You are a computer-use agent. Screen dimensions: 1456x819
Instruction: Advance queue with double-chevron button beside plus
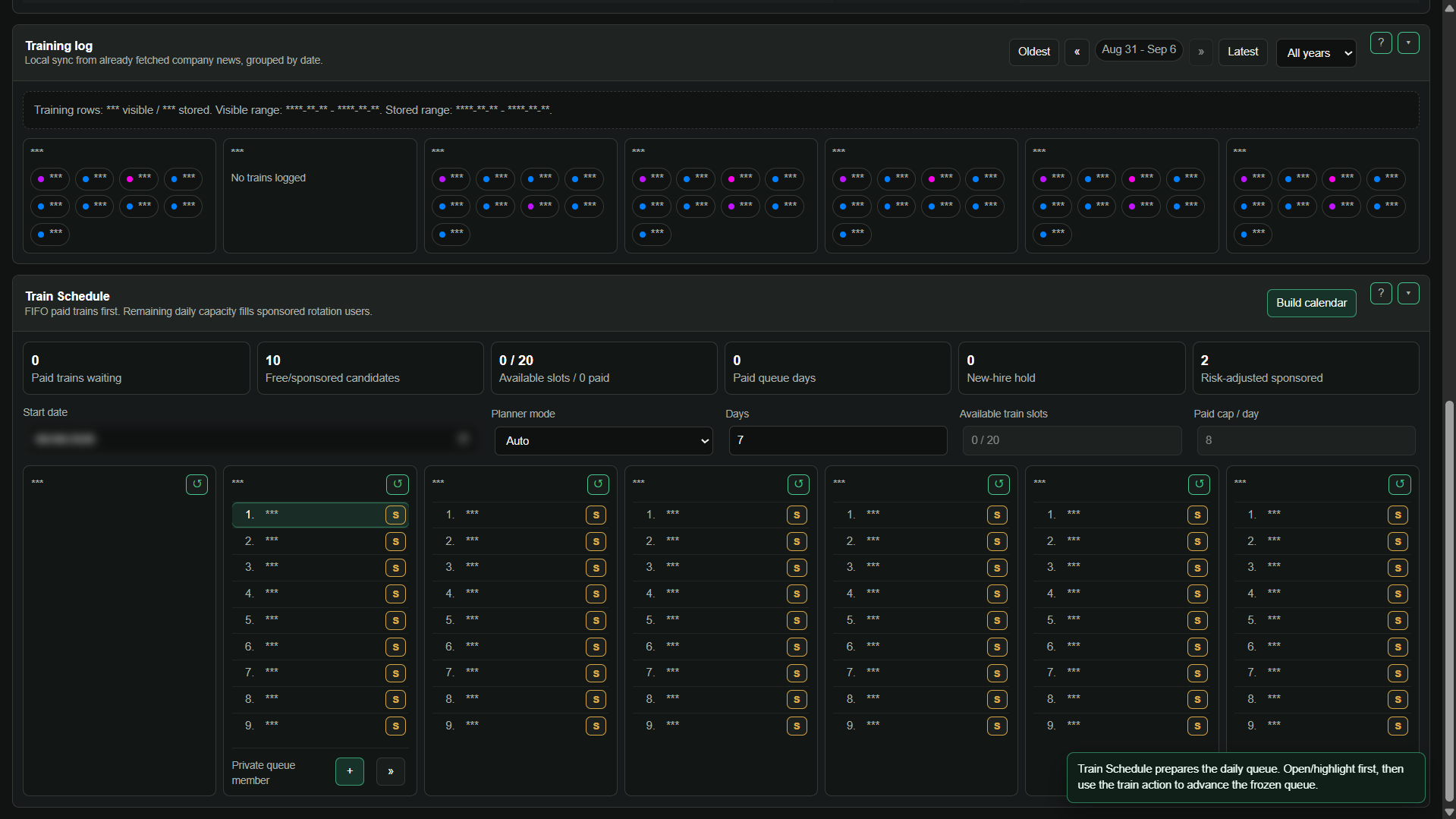391,771
